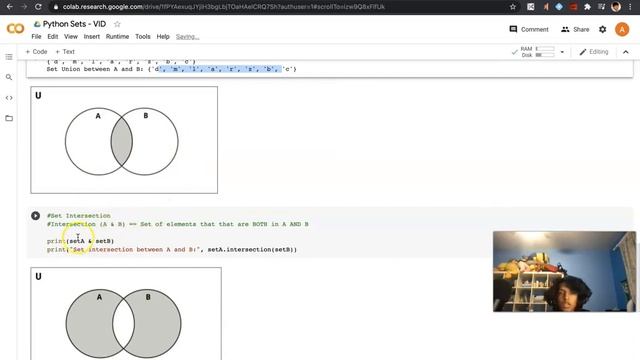The image size is (640, 360).
Task: Click the webcam video overlay
Action: coord(564,271)
